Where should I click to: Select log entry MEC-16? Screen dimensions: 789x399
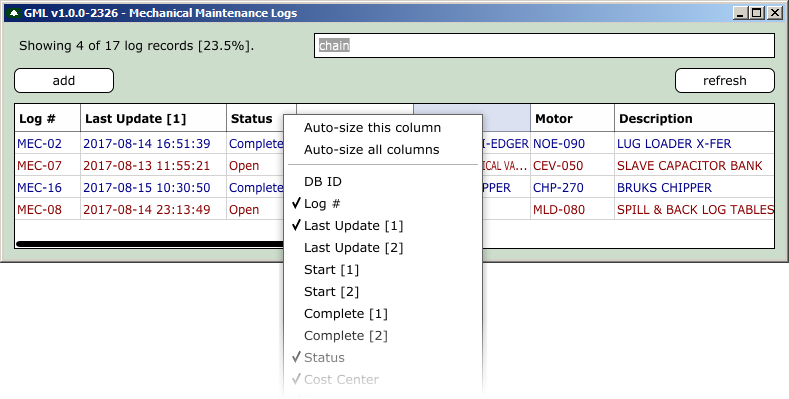click(39, 188)
